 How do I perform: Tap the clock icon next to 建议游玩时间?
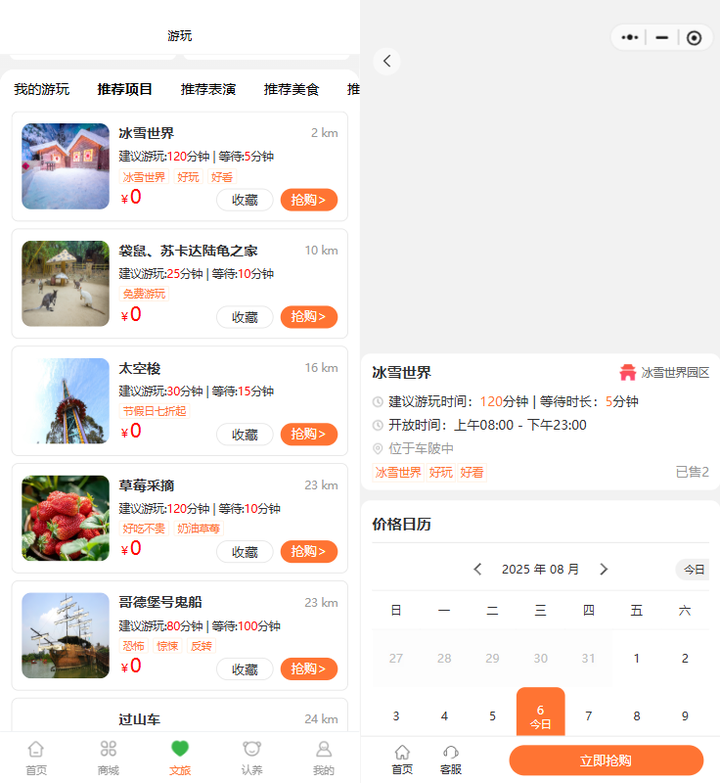pos(378,401)
